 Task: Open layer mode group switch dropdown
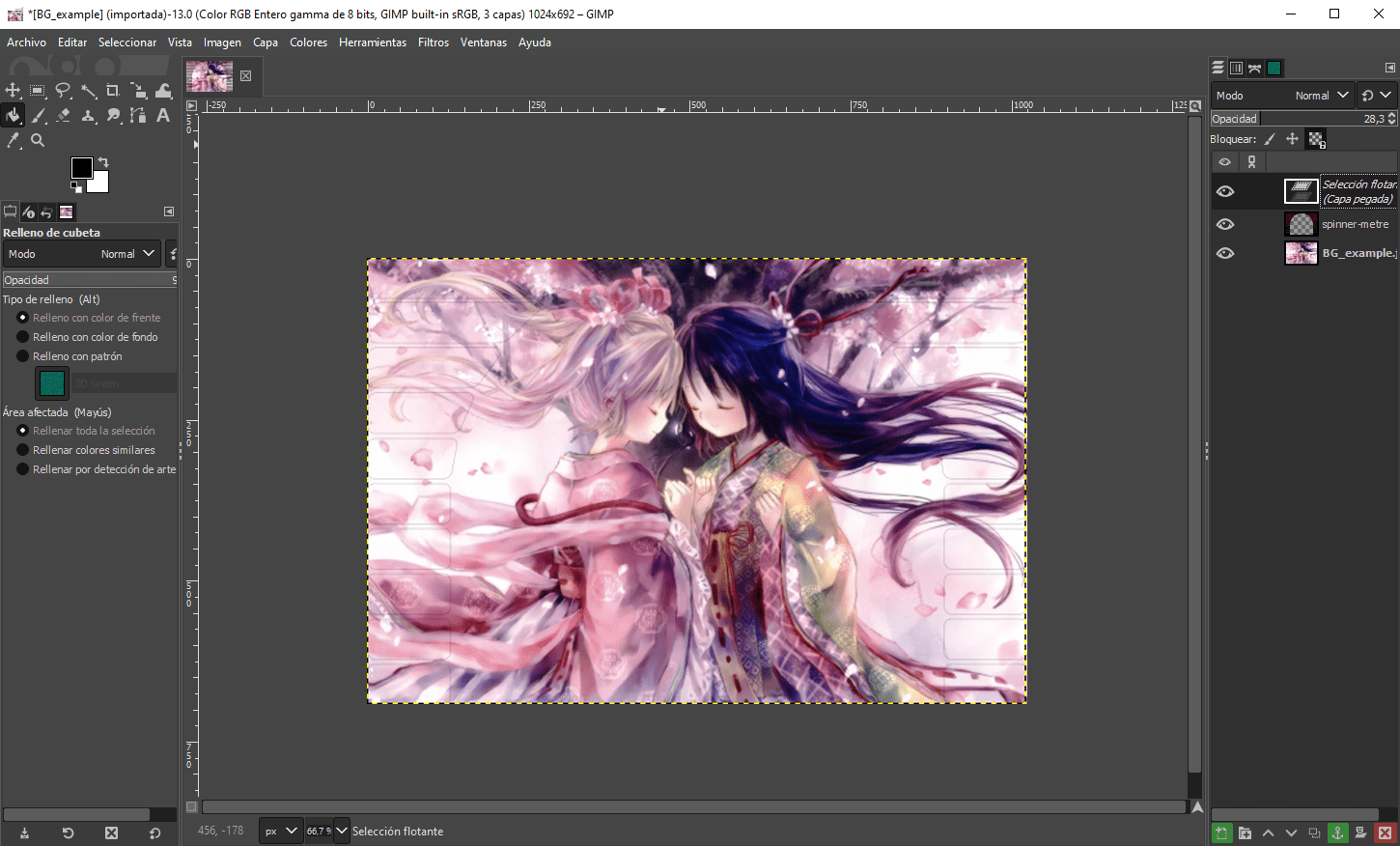tap(1376, 96)
